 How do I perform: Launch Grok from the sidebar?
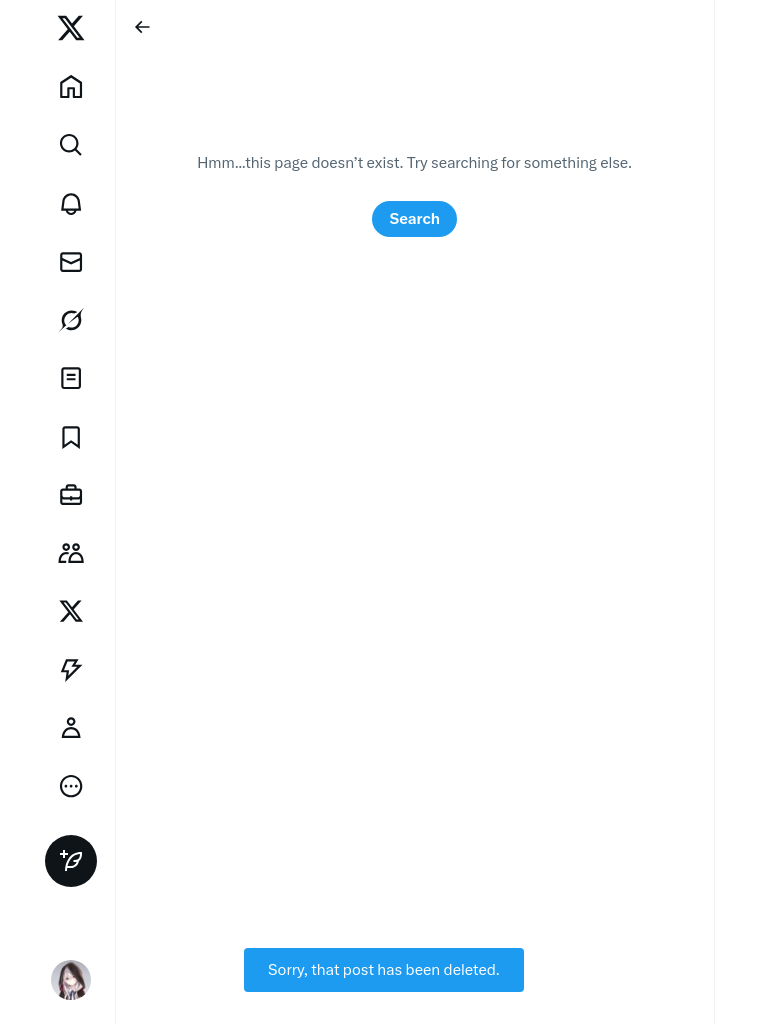tap(71, 320)
